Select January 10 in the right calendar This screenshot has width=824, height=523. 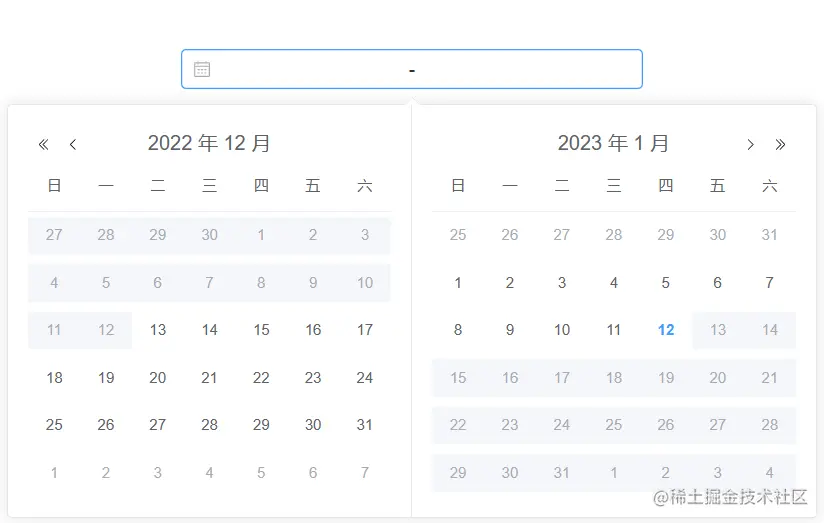tap(562, 330)
